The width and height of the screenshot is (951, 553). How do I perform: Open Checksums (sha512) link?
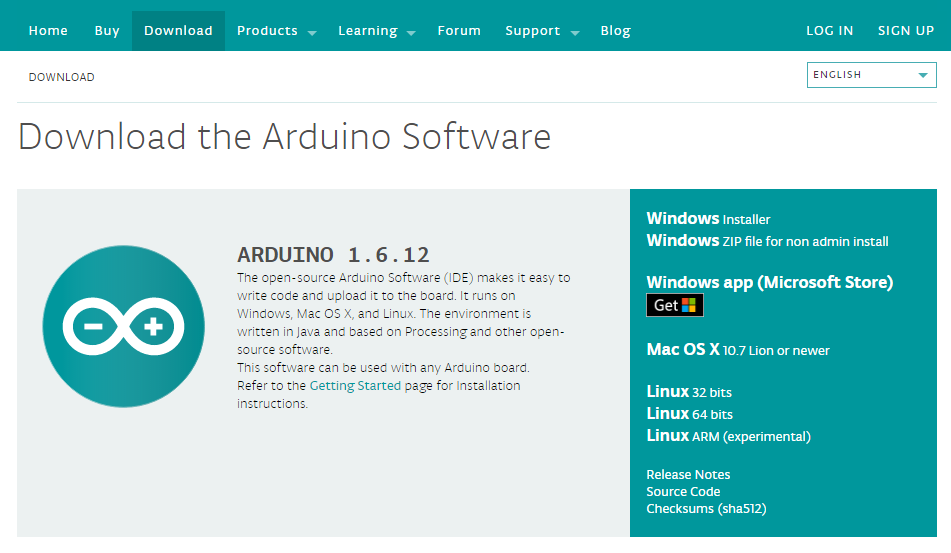(x=706, y=508)
